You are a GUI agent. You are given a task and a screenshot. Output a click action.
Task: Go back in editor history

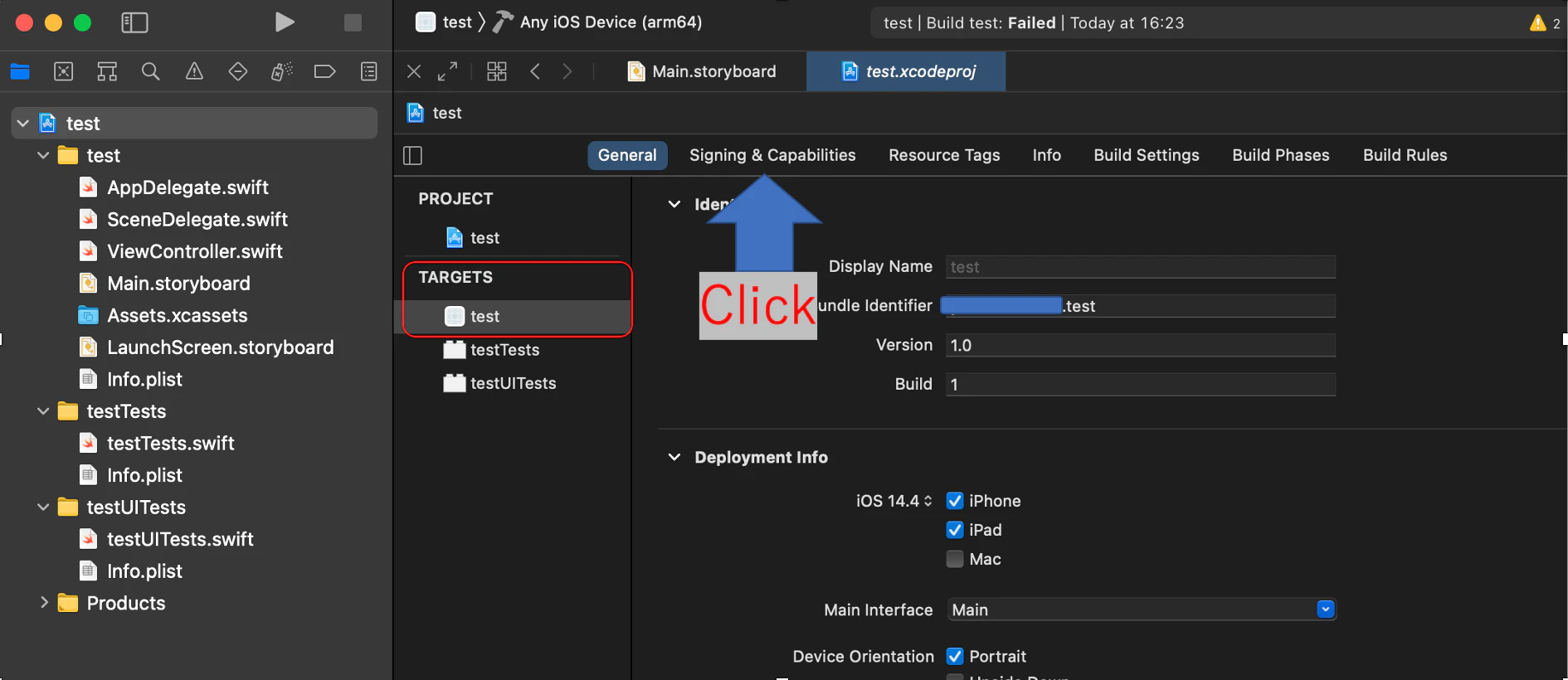535,71
